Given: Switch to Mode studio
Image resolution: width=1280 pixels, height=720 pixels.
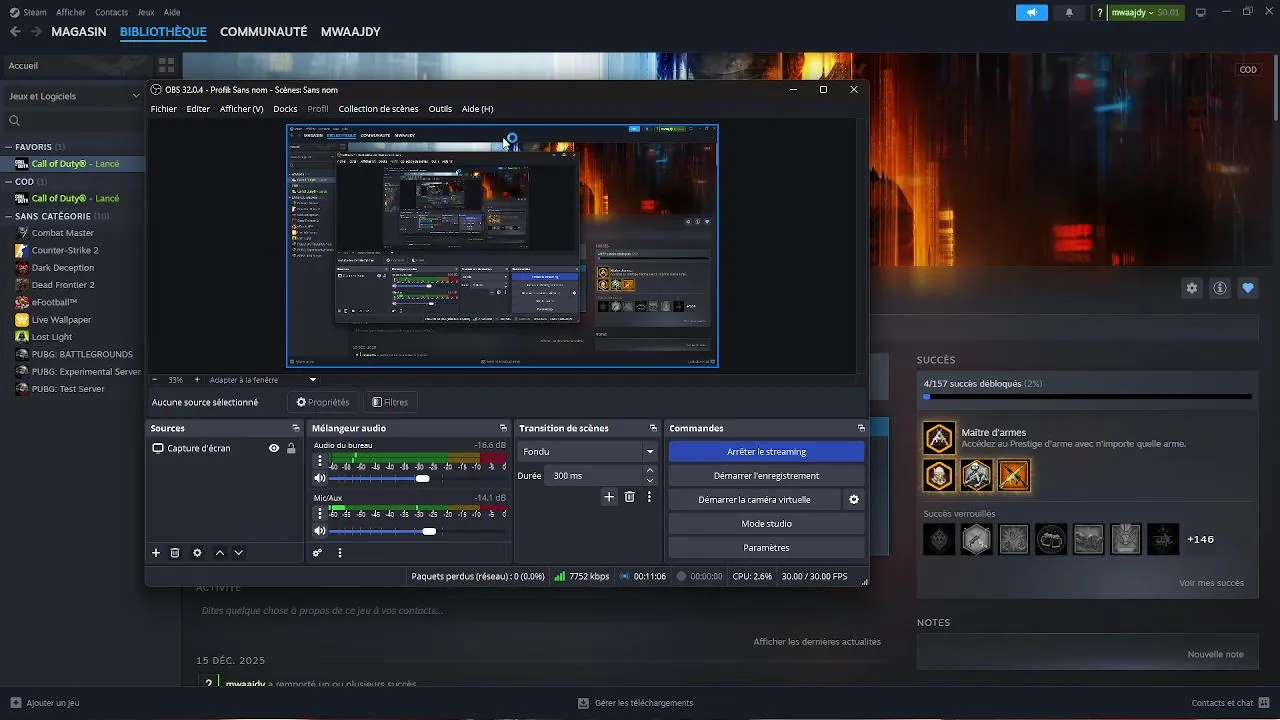Looking at the screenshot, I should pos(766,524).
